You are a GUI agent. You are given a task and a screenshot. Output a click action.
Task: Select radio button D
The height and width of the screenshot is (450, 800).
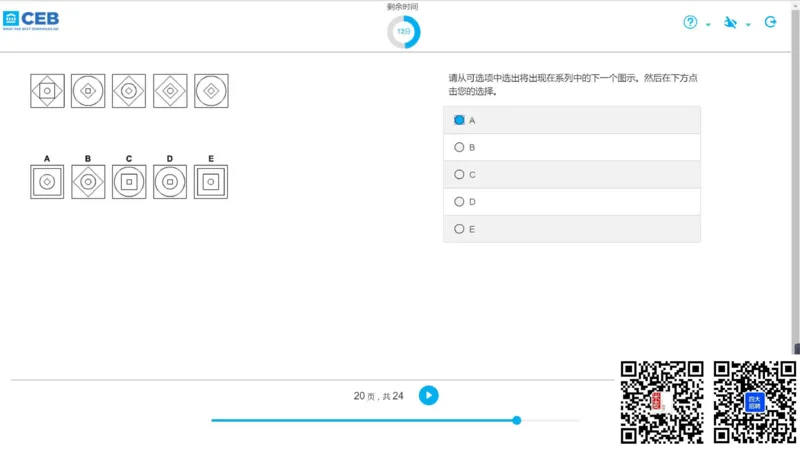click(x=459, y=202)
